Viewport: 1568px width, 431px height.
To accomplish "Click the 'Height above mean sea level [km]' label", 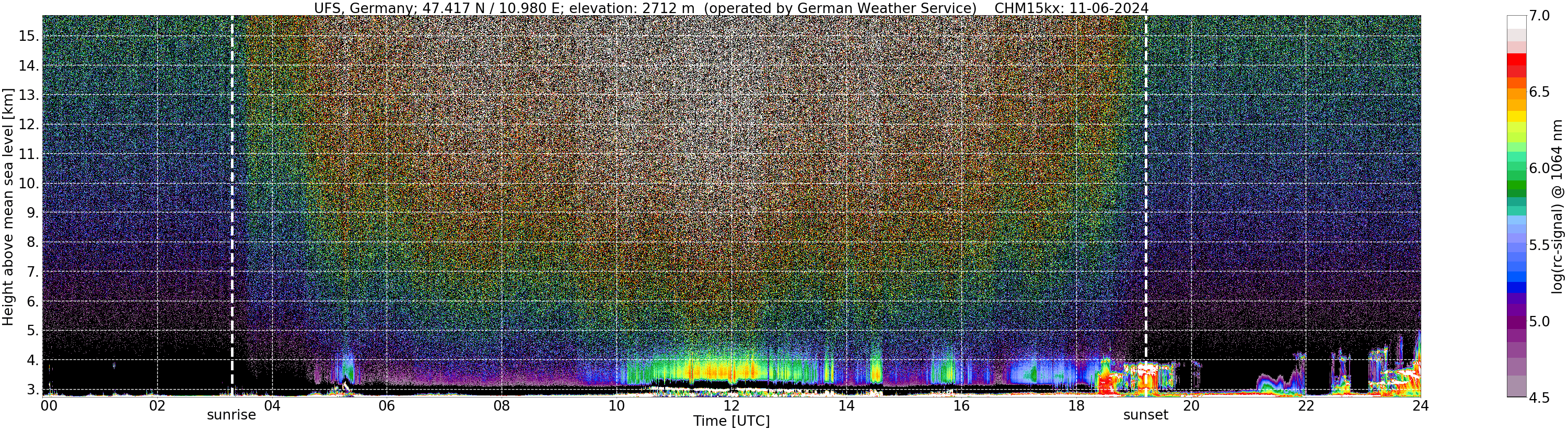I will (x=8, y=206).
